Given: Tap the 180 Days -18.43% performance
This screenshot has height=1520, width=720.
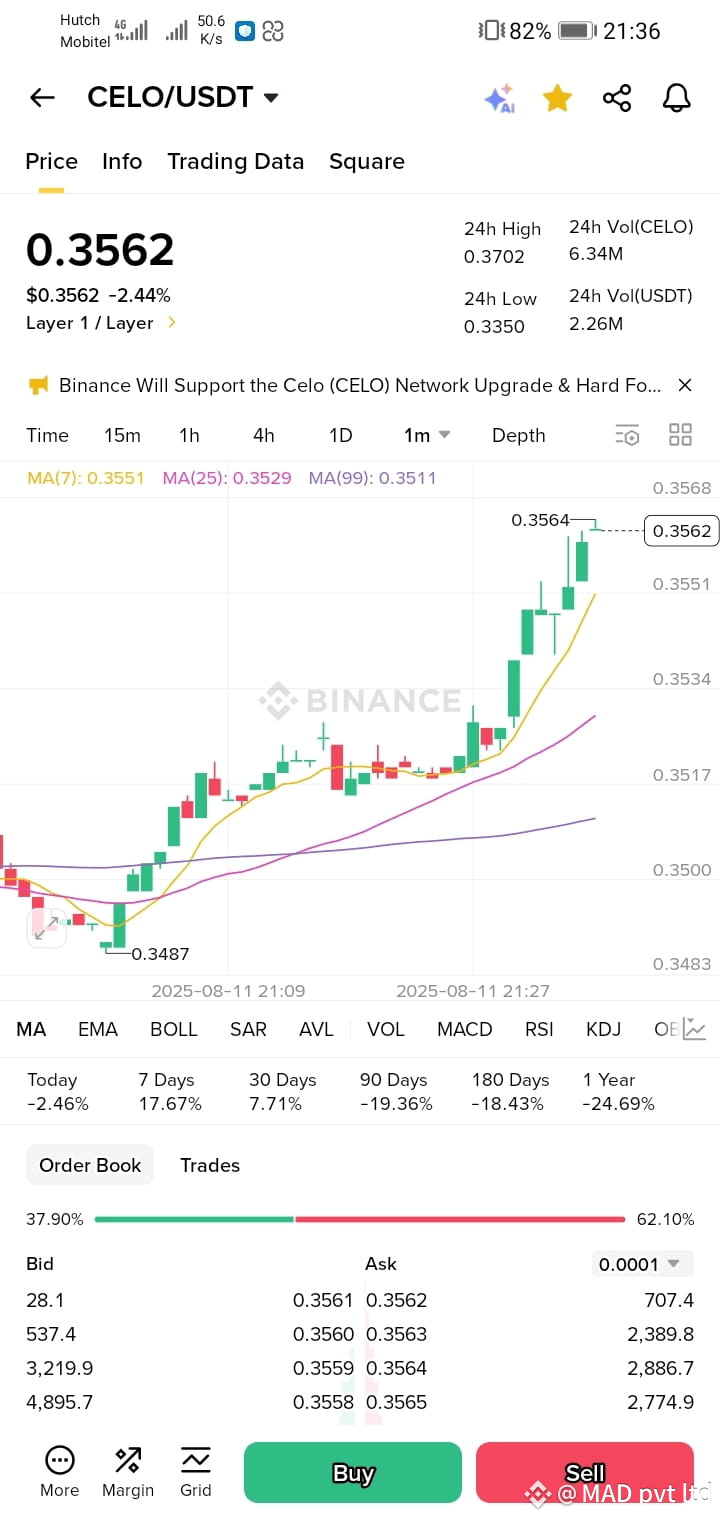Looking at the screenshot, I should [x=510, y=1091].
